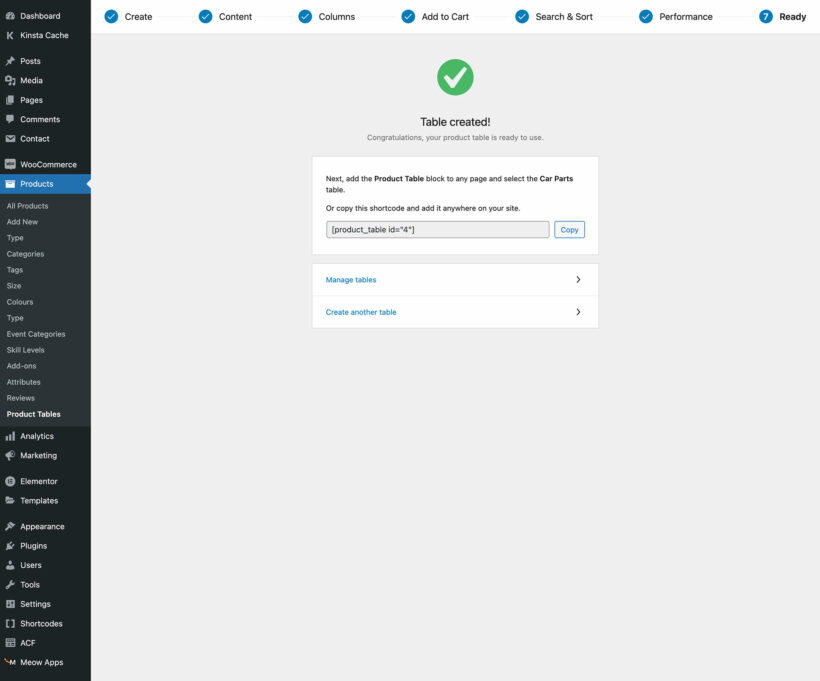This screenshot has width=820, height=681.
Task: Select Product Tables in Products submenu
Action: [33, 414]
